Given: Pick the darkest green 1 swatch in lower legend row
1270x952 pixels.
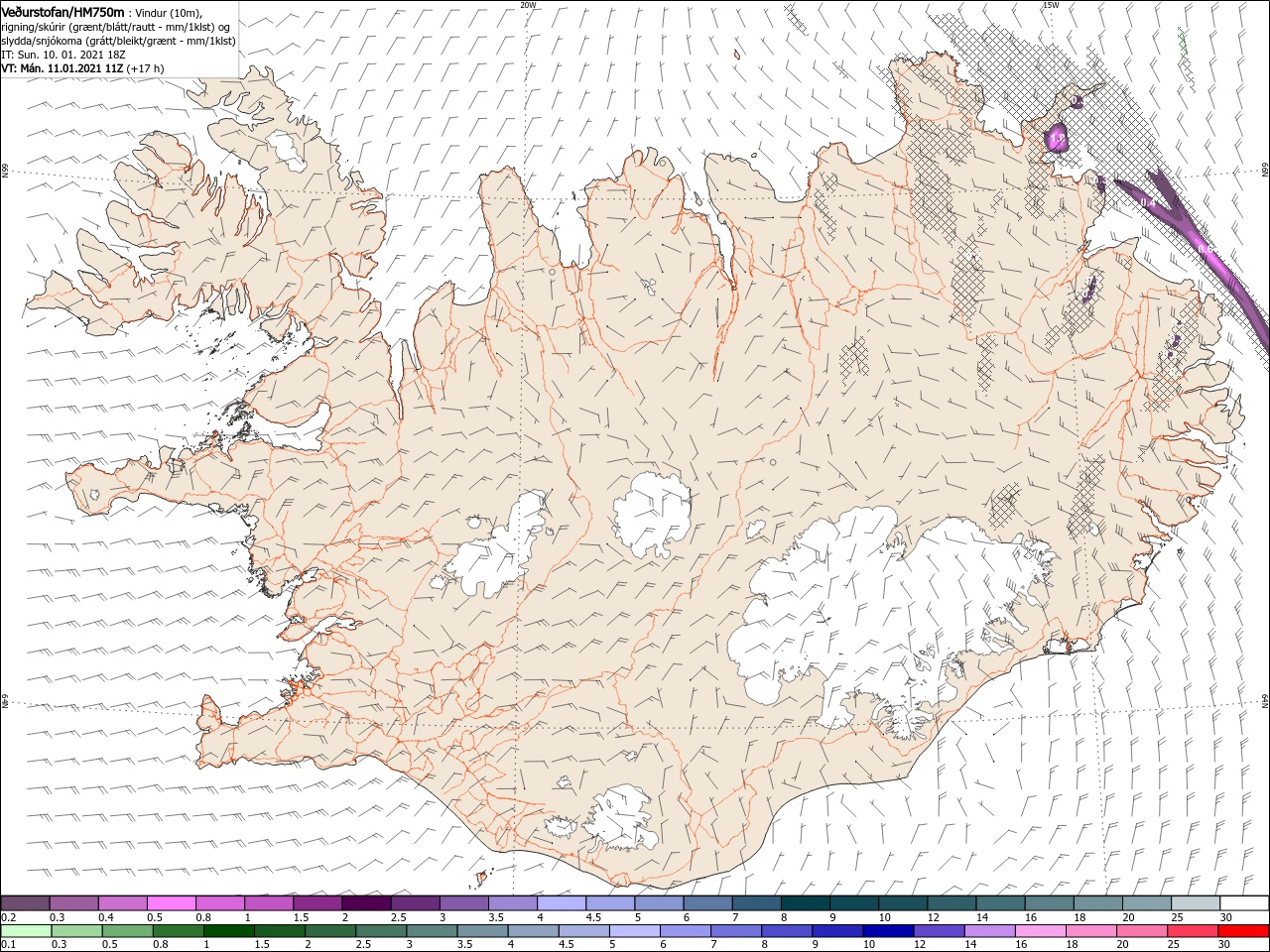Looking at the screenshot, I should [228, 931].
